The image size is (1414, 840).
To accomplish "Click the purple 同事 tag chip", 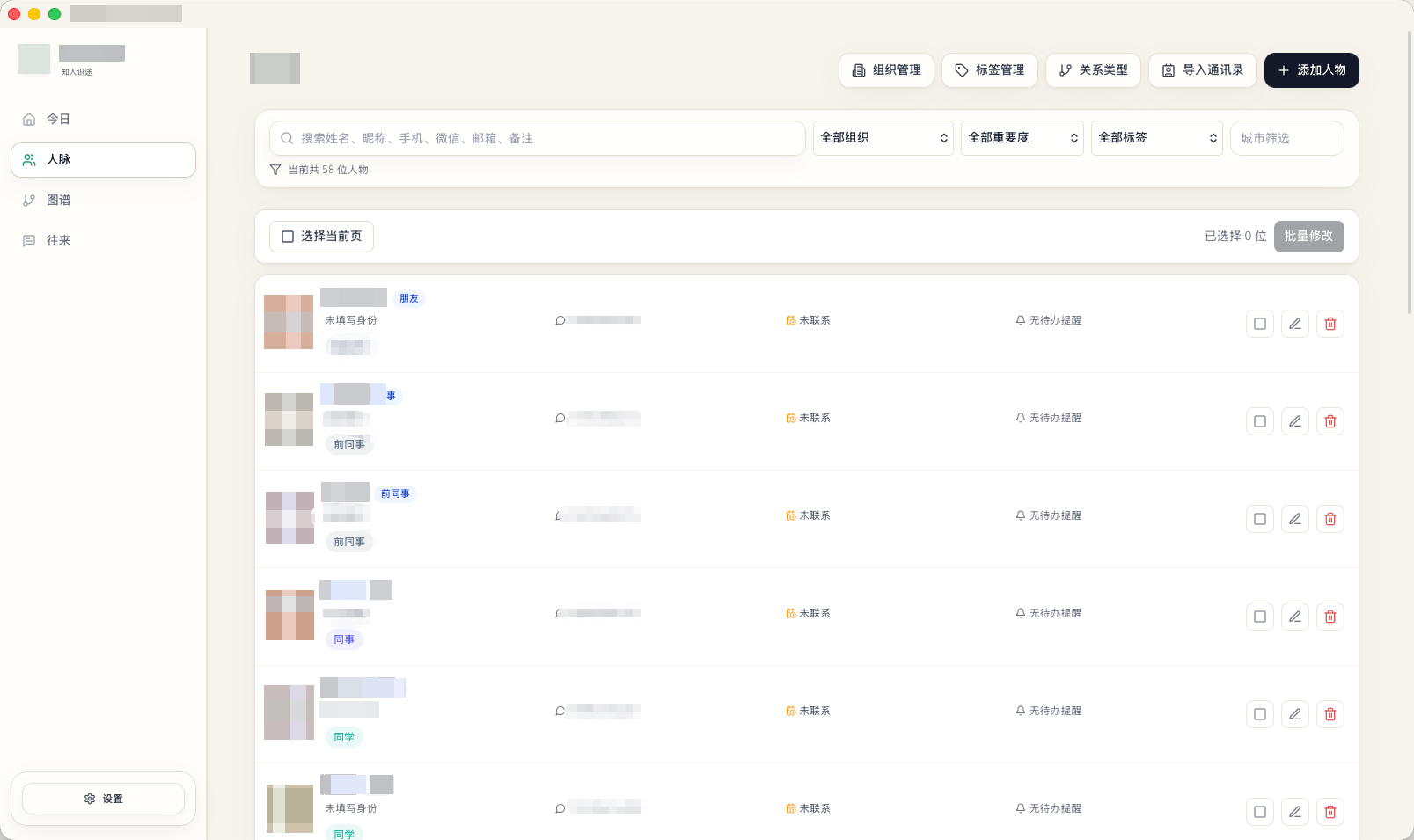I will [344, 639].
